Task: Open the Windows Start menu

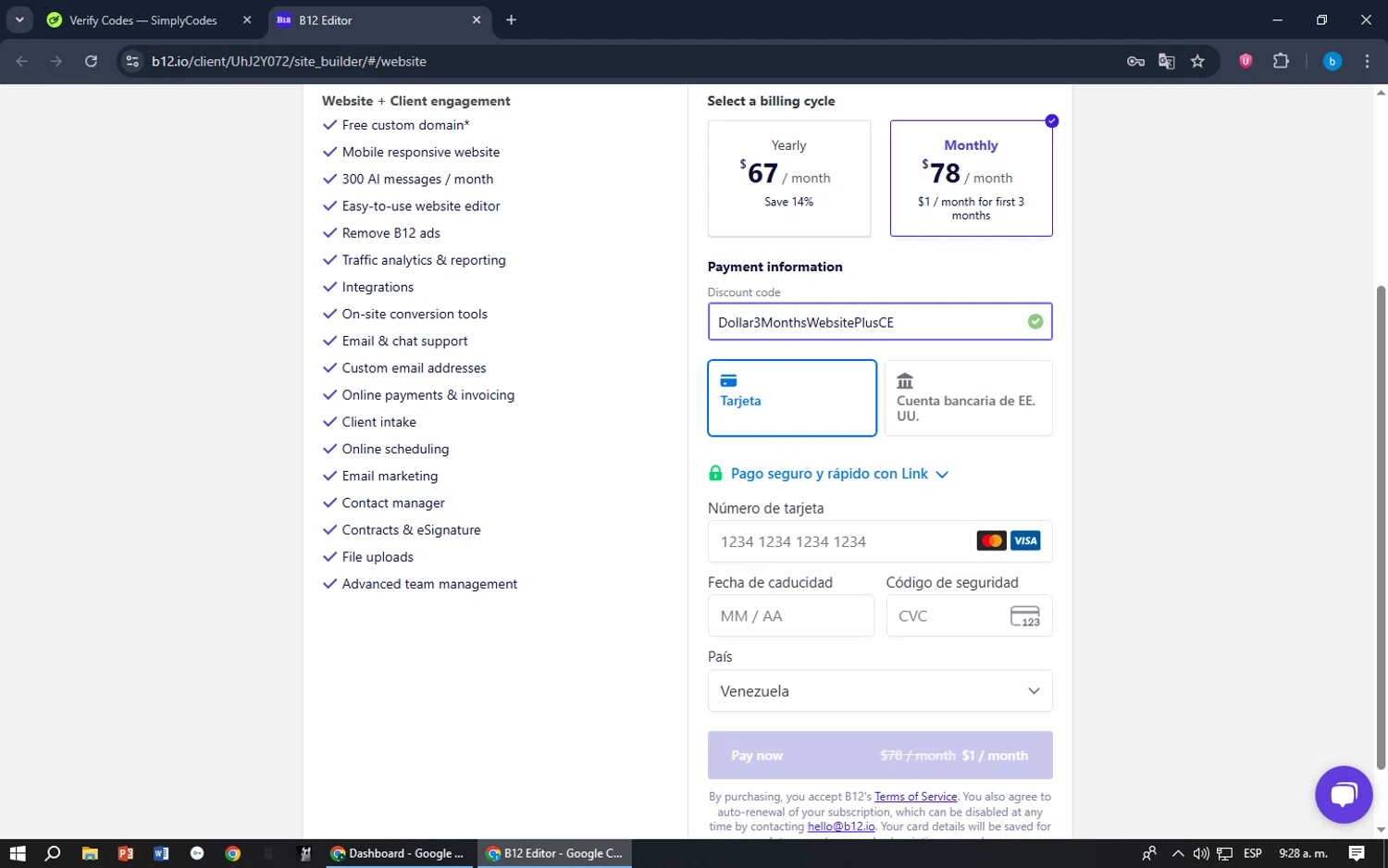Action: coord(17,853)
